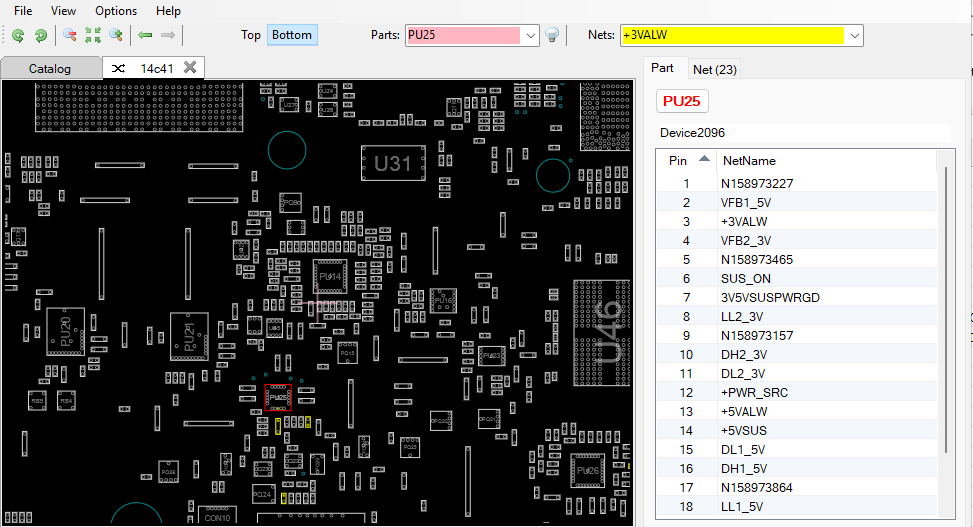Screen dimensions: 973x527
Task: Click the U31 chip on the board
Action: [393, 164]
